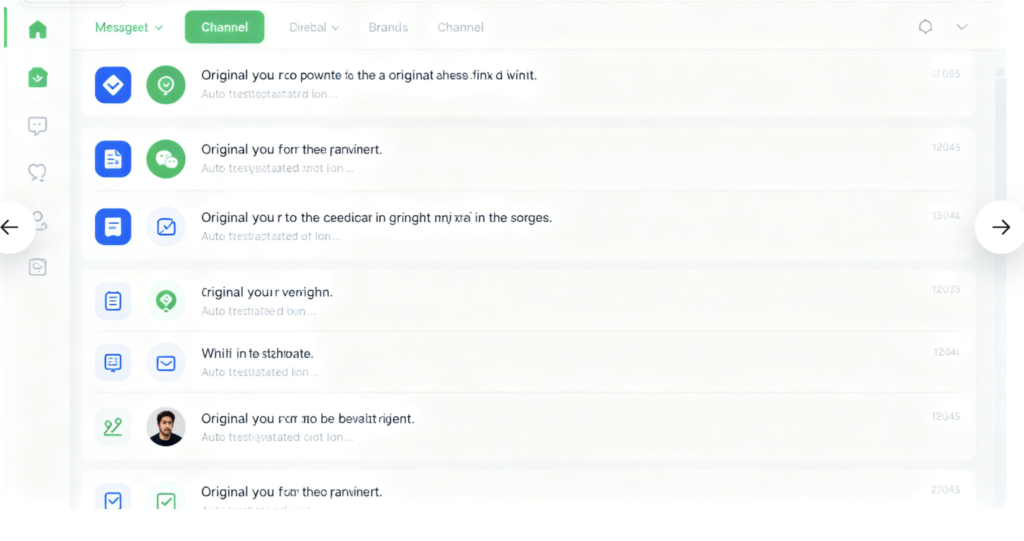Click the blue diamond checkmark icon
Image resolution: width=1024 pixels, height=541 pixels.
113,85
